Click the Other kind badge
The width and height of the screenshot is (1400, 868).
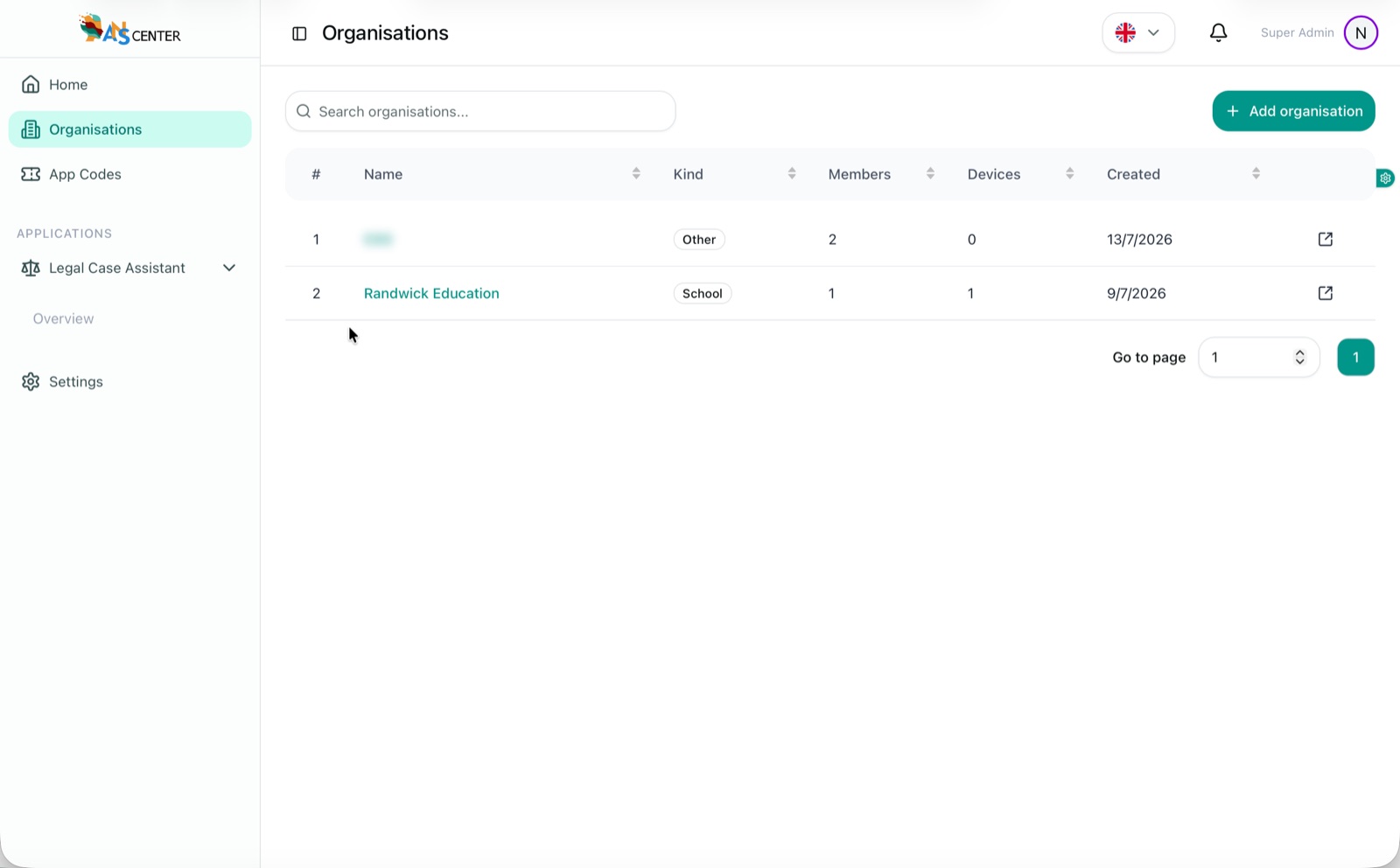point(699,240)
